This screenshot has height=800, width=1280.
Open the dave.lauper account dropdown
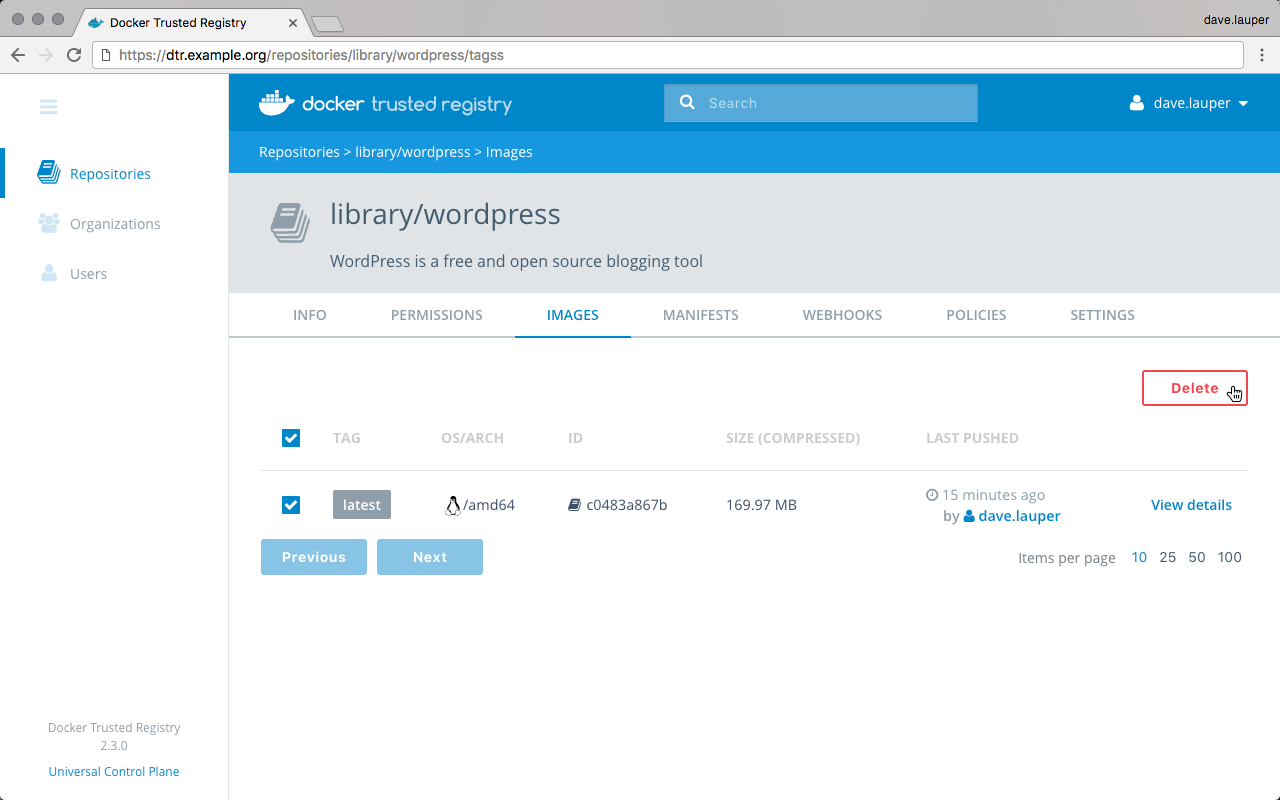click(x=1189, y=103)
